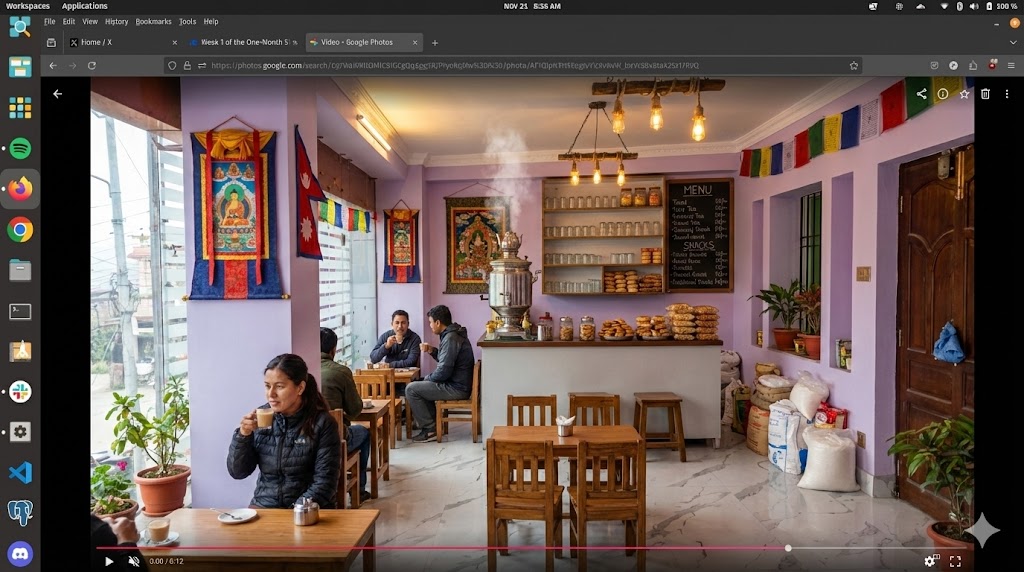Open the video settings gear menu

point(930,561)
